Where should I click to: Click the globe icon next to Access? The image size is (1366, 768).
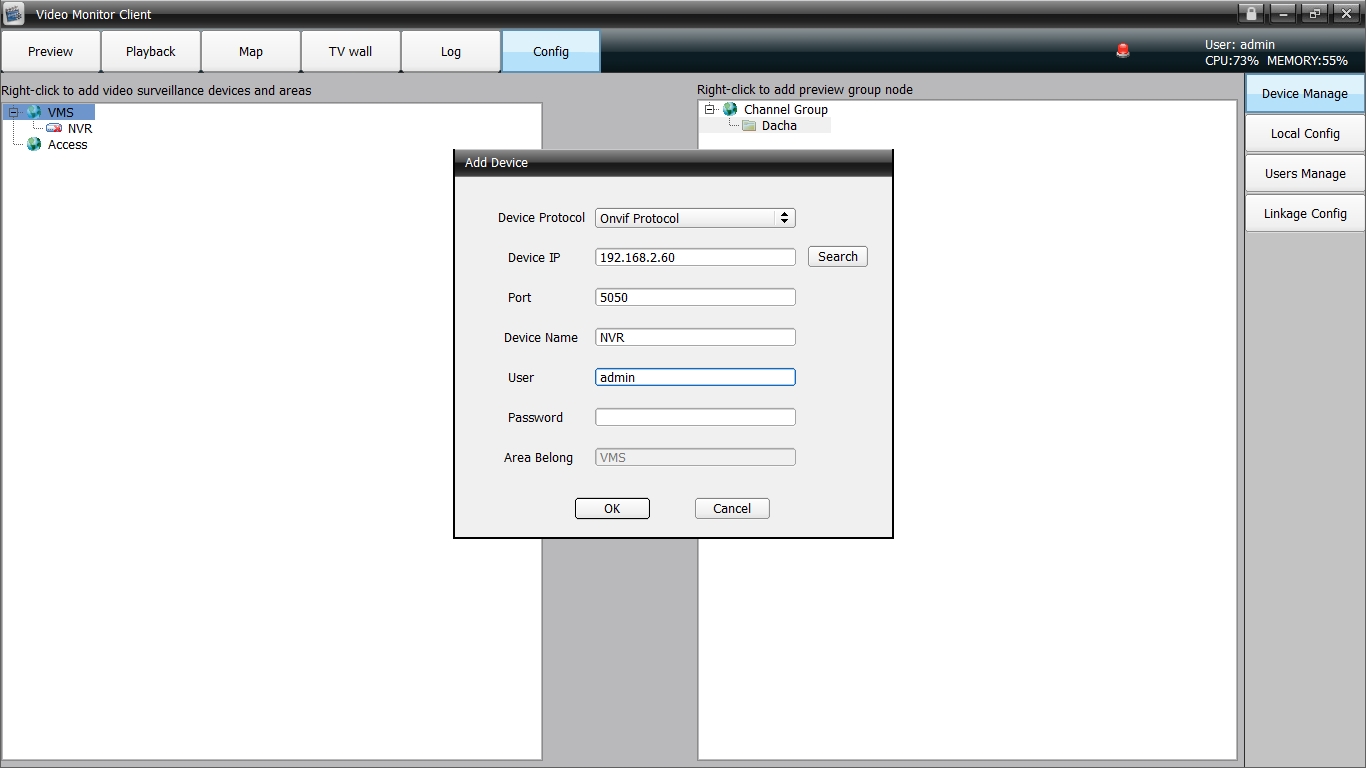coord(34,144)
